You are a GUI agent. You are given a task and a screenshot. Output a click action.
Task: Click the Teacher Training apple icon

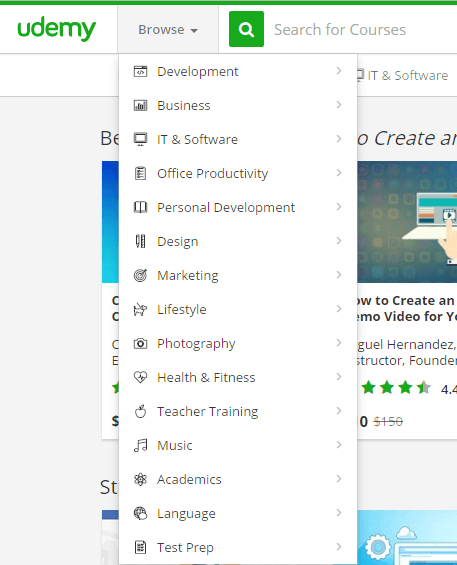tap(141, 411)
